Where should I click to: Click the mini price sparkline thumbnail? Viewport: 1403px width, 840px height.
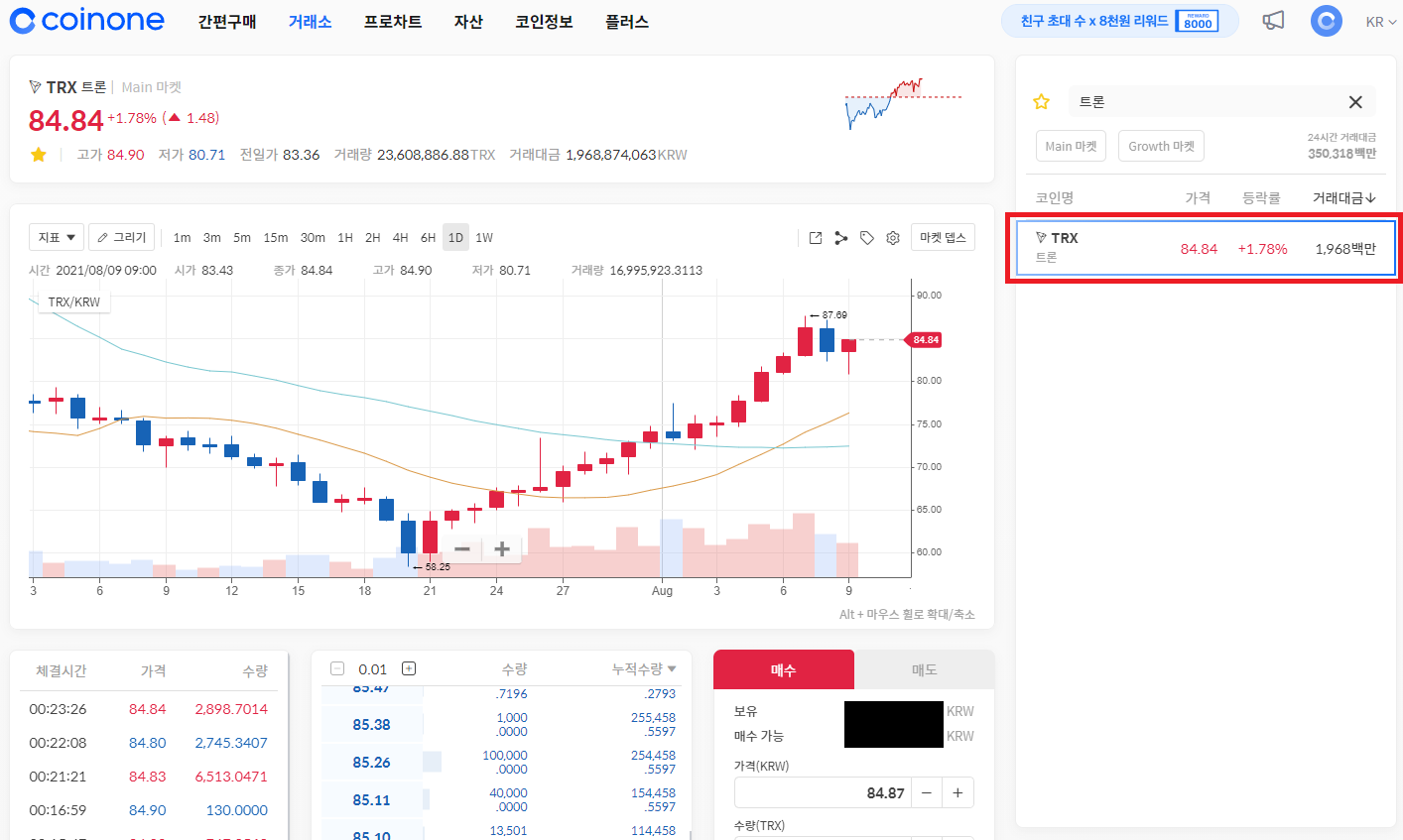point(903,103)
